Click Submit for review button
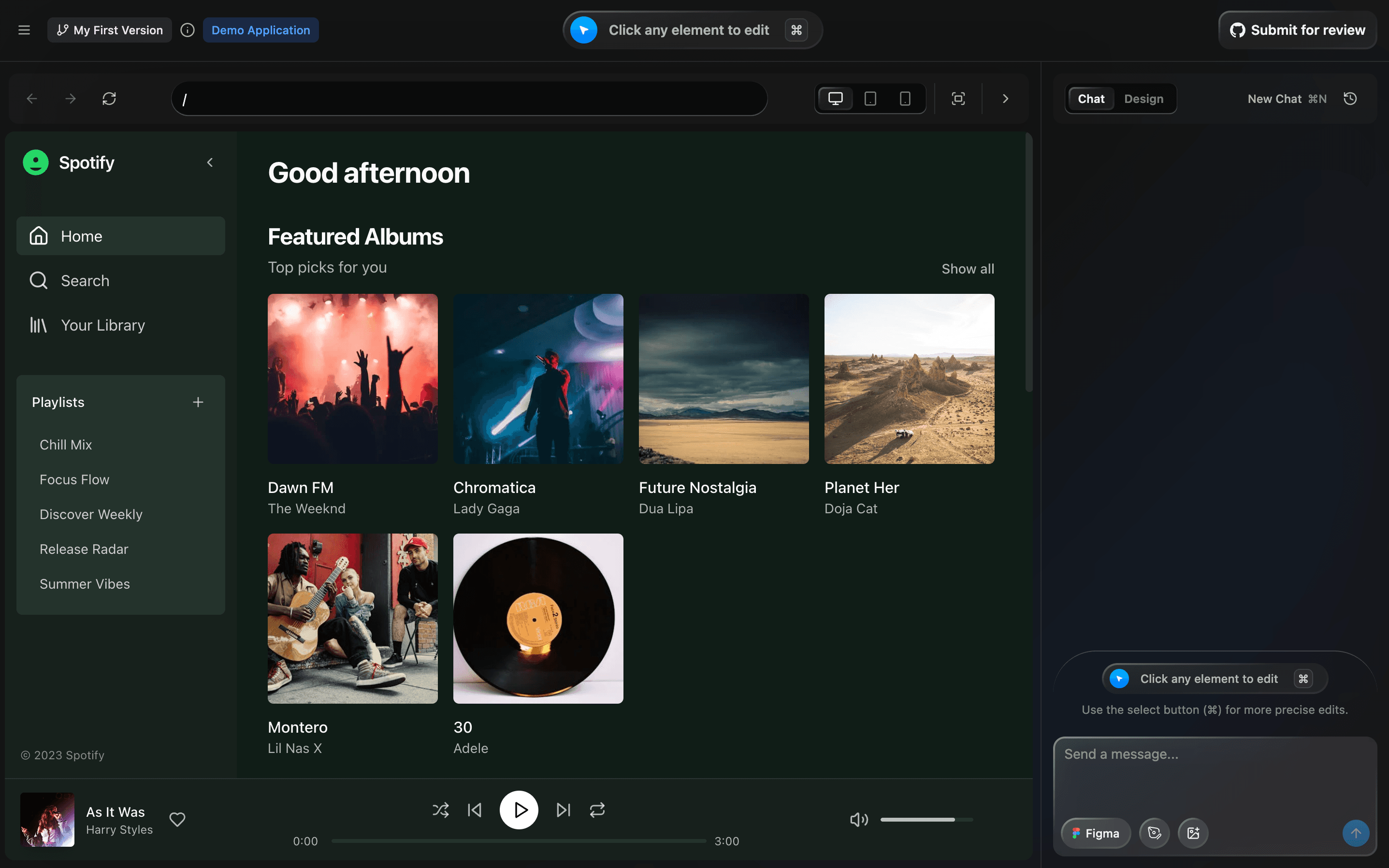 click(x=1297, y=30)
